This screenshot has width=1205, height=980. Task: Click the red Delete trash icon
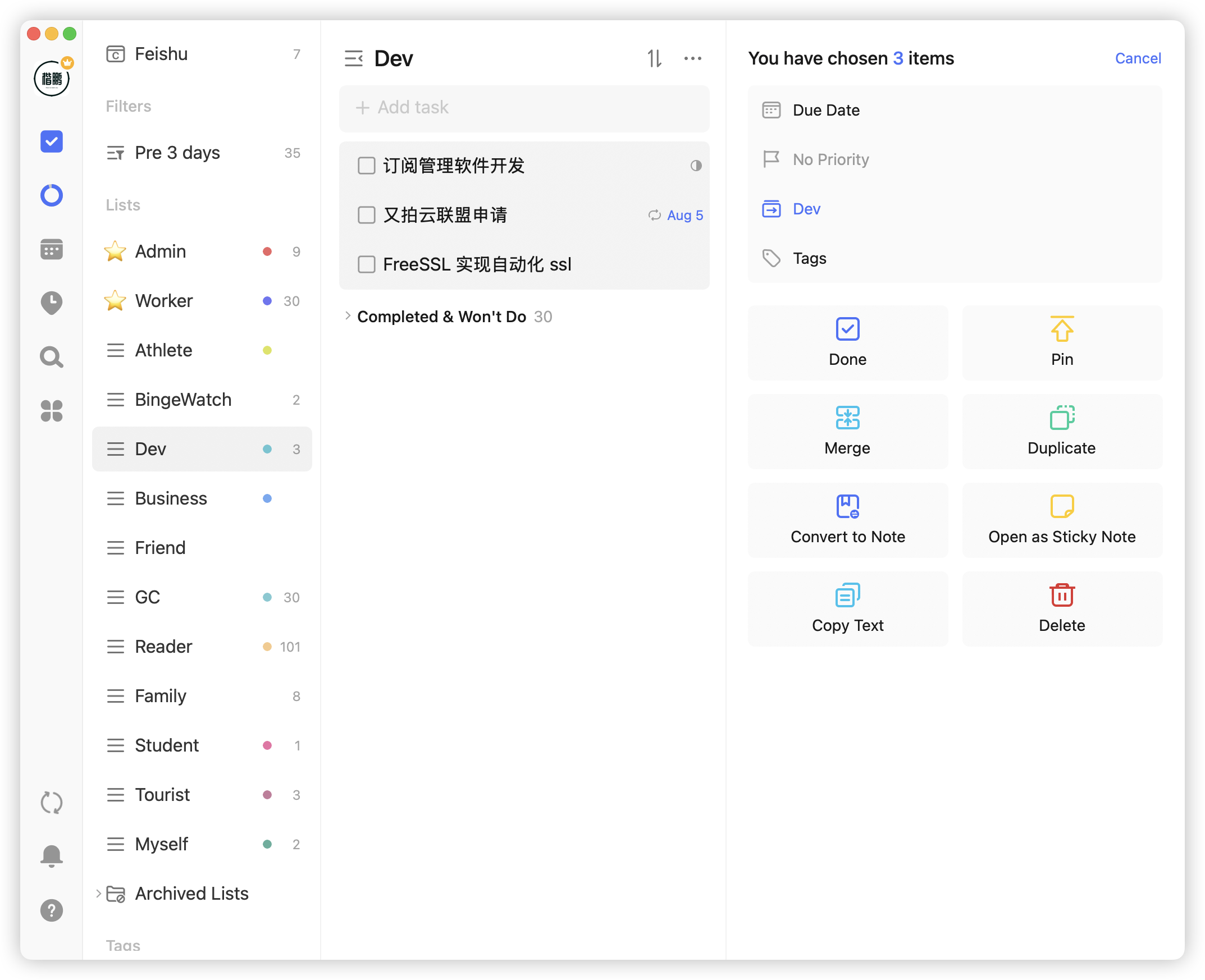pos(1062,595)
